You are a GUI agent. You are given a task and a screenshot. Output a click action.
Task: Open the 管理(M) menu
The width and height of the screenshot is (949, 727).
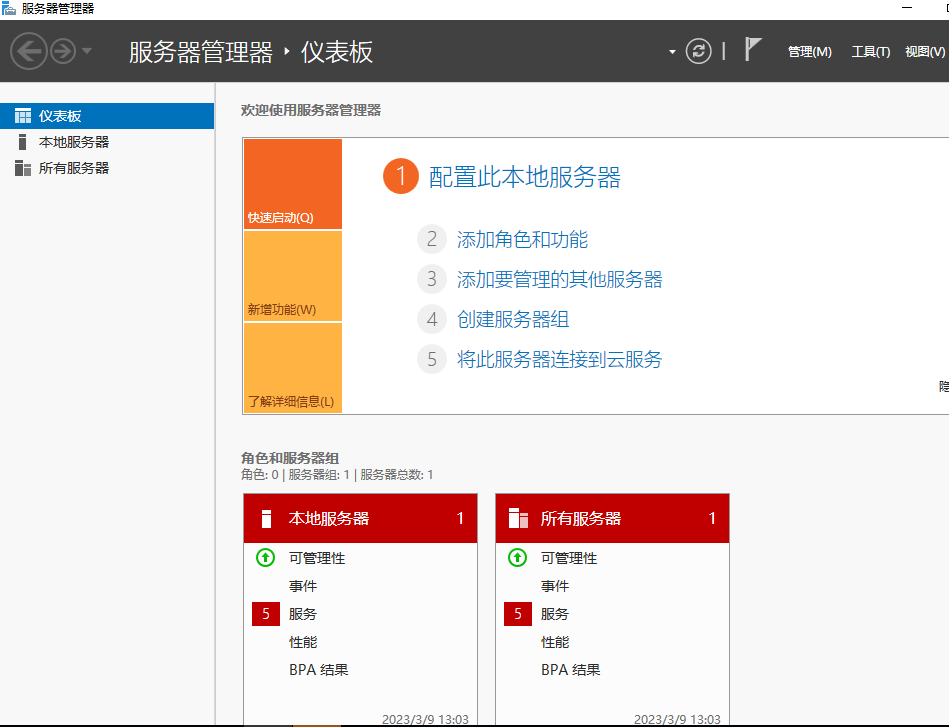tap(810, 52)
